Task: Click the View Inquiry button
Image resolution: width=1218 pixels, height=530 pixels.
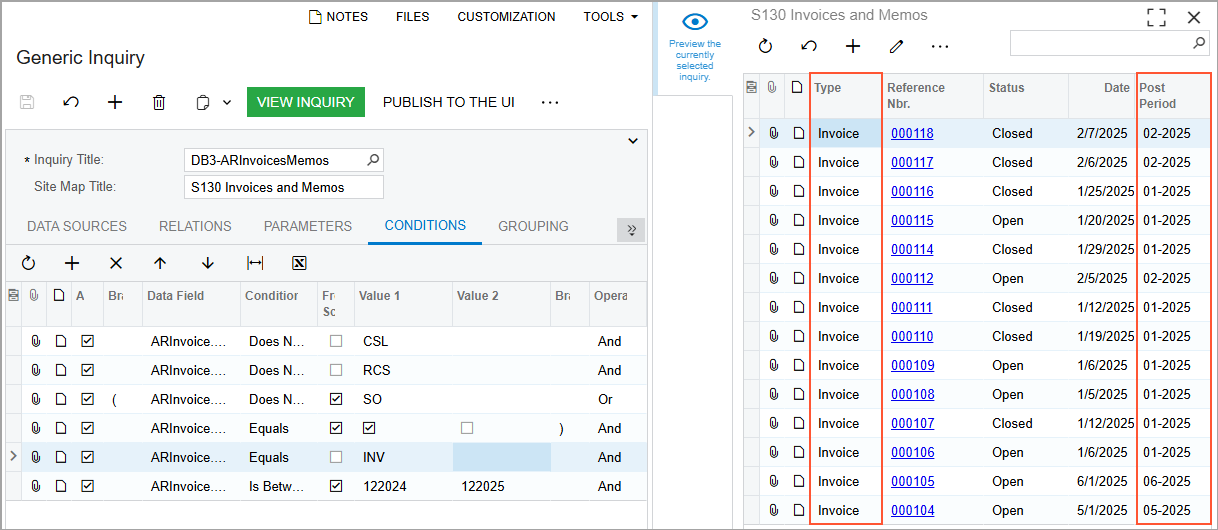Action: [305, 102]
